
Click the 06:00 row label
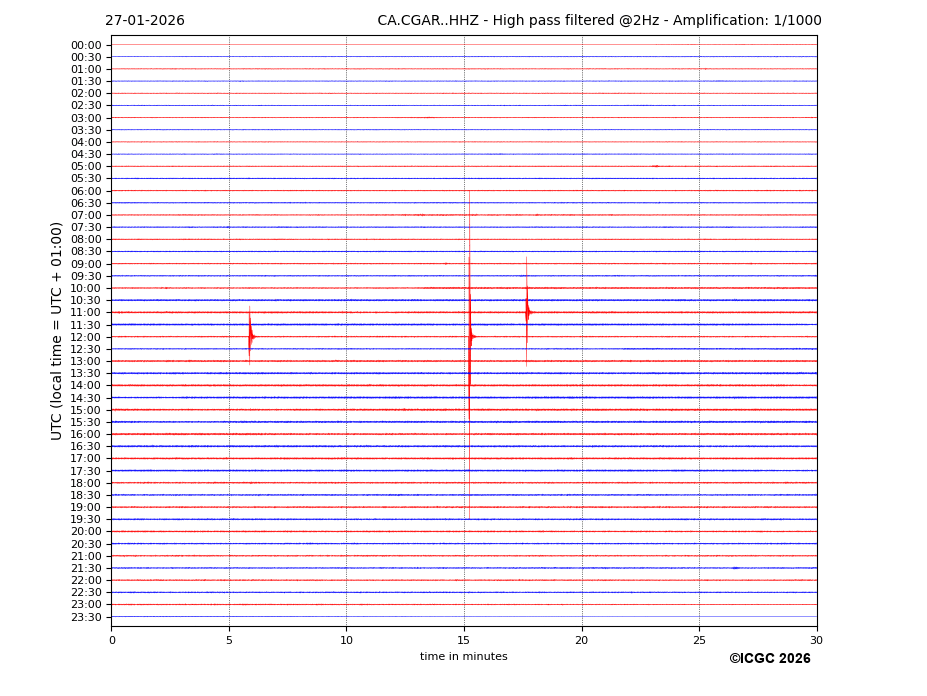point(86,191)
